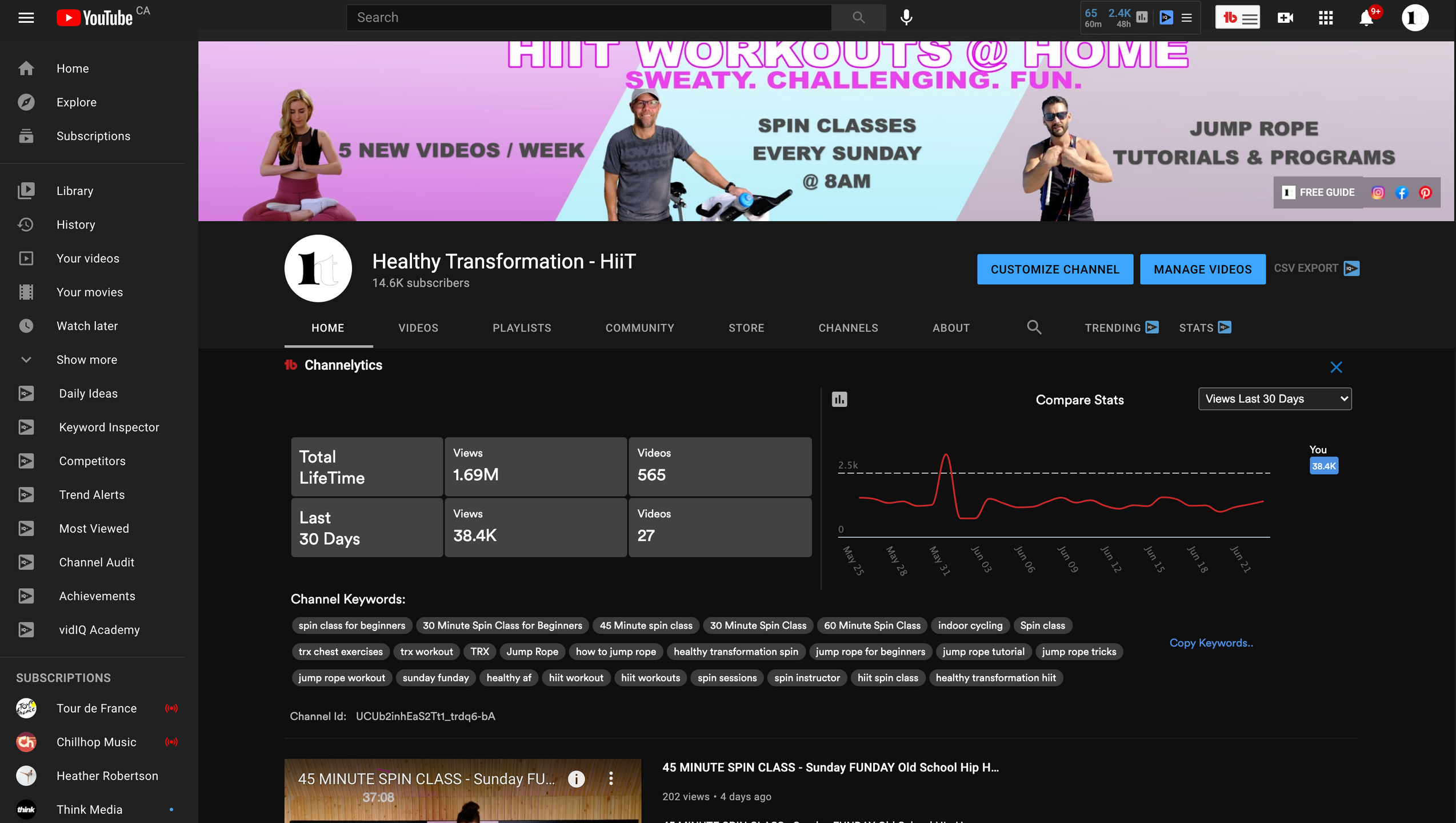Open video more-options three dots
1456x823 pixels.
(x=611, y=778)
